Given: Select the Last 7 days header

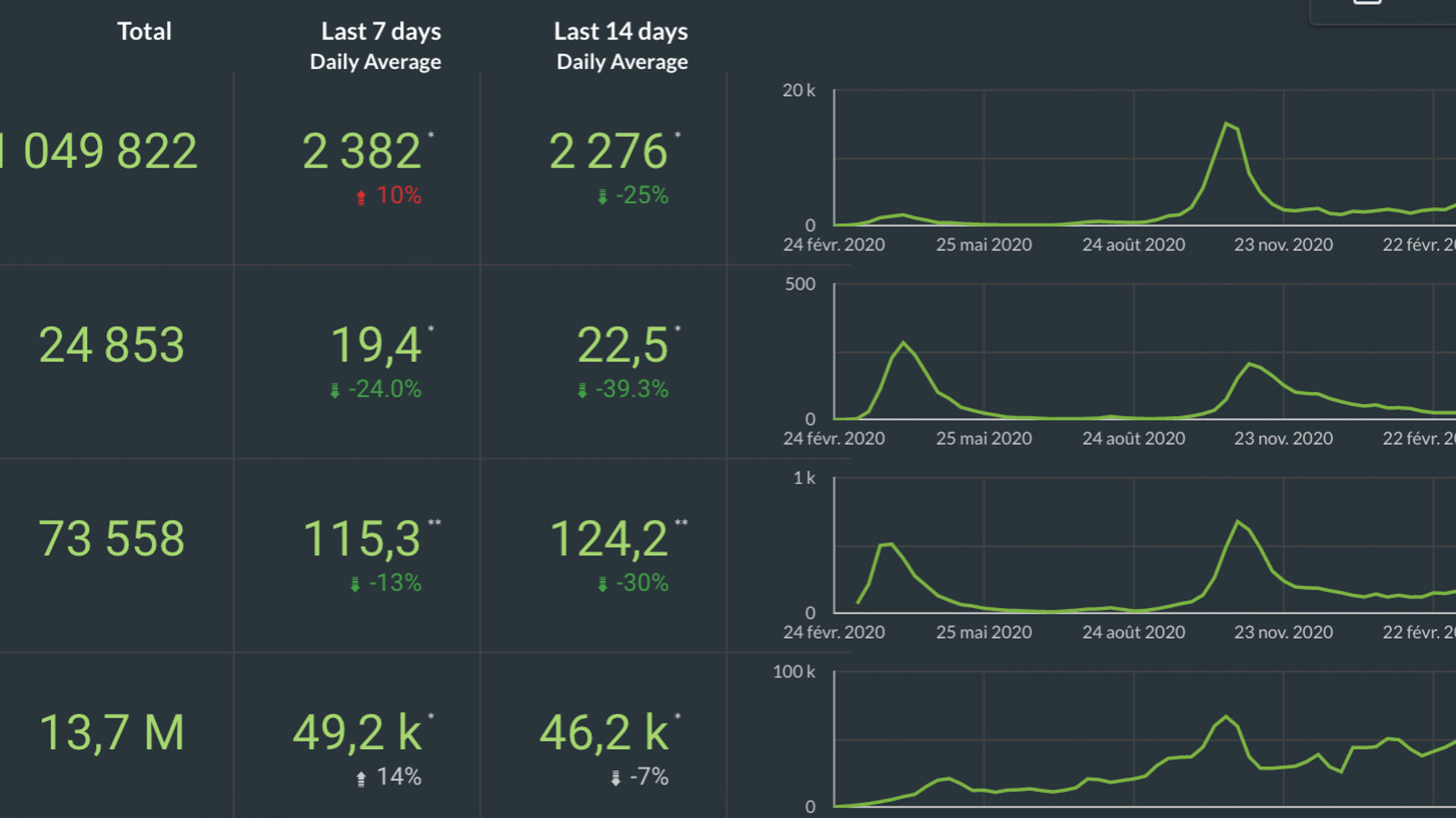Looking at the screenshot, I should click(x=381, y=31).
